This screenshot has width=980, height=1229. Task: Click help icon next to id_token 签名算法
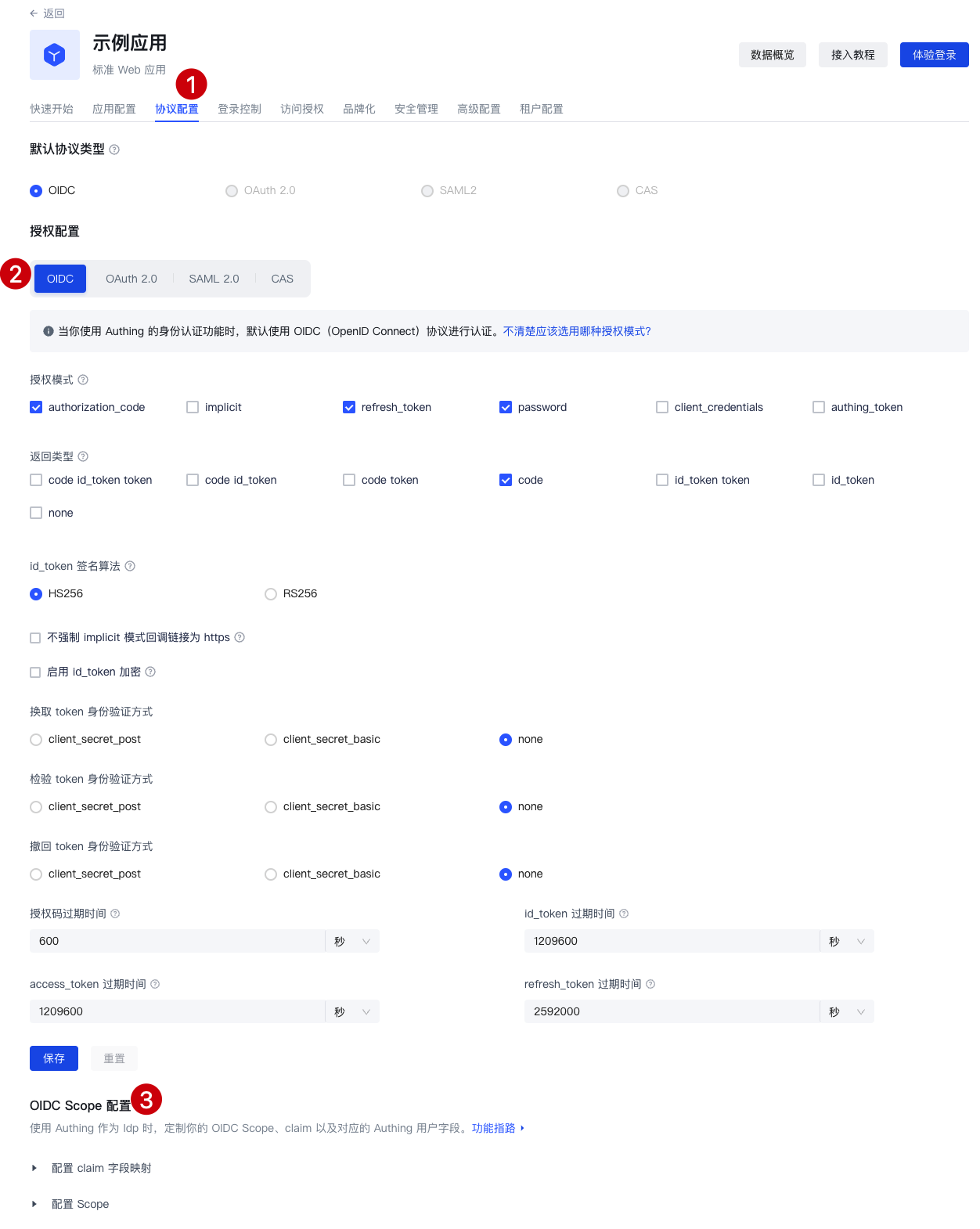coord(130,566)
